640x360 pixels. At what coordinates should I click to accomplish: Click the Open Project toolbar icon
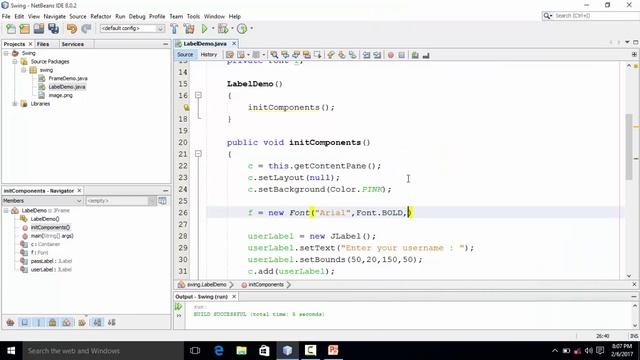(x=39, y=29)
